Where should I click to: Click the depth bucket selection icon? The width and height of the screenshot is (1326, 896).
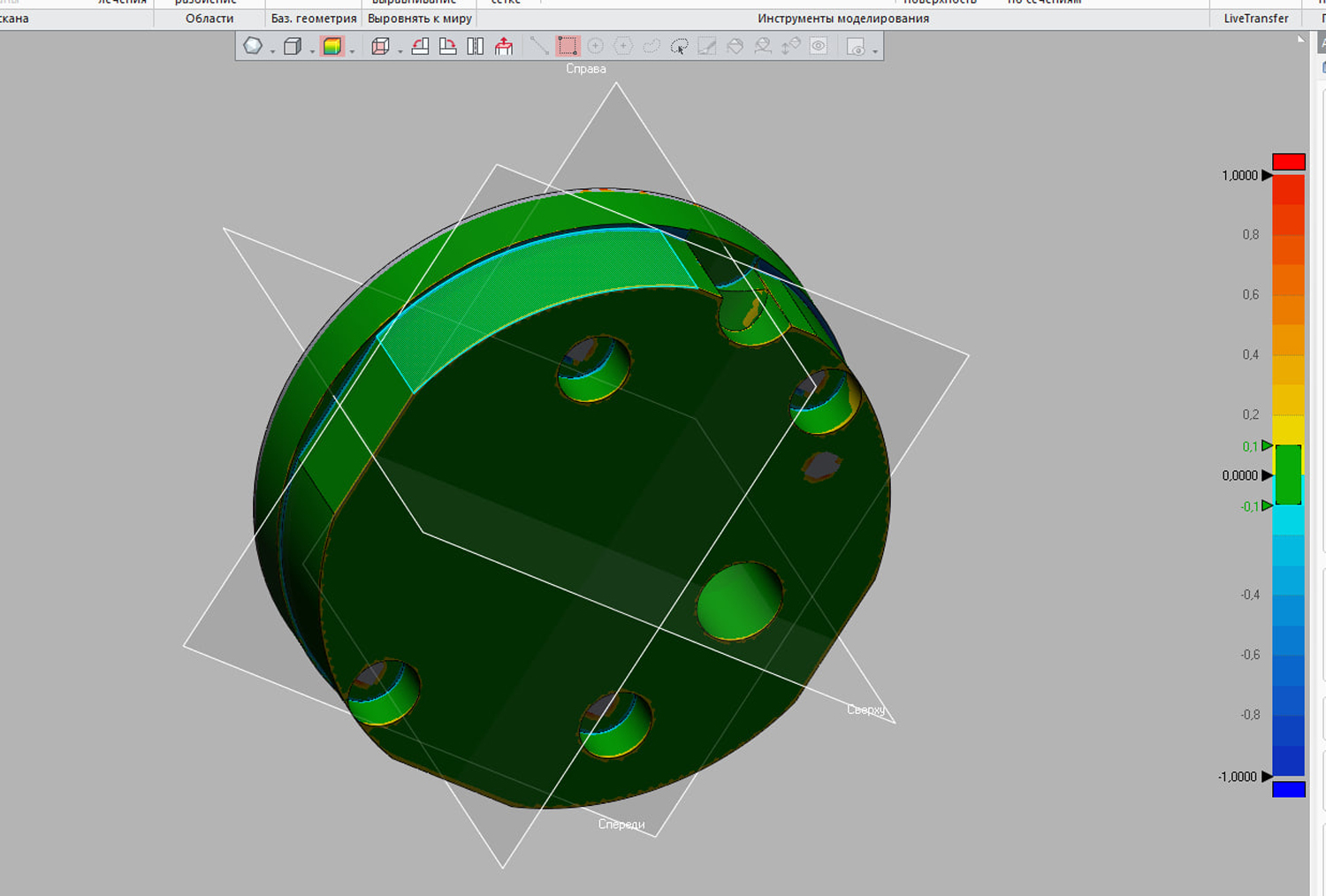point(791,46)
